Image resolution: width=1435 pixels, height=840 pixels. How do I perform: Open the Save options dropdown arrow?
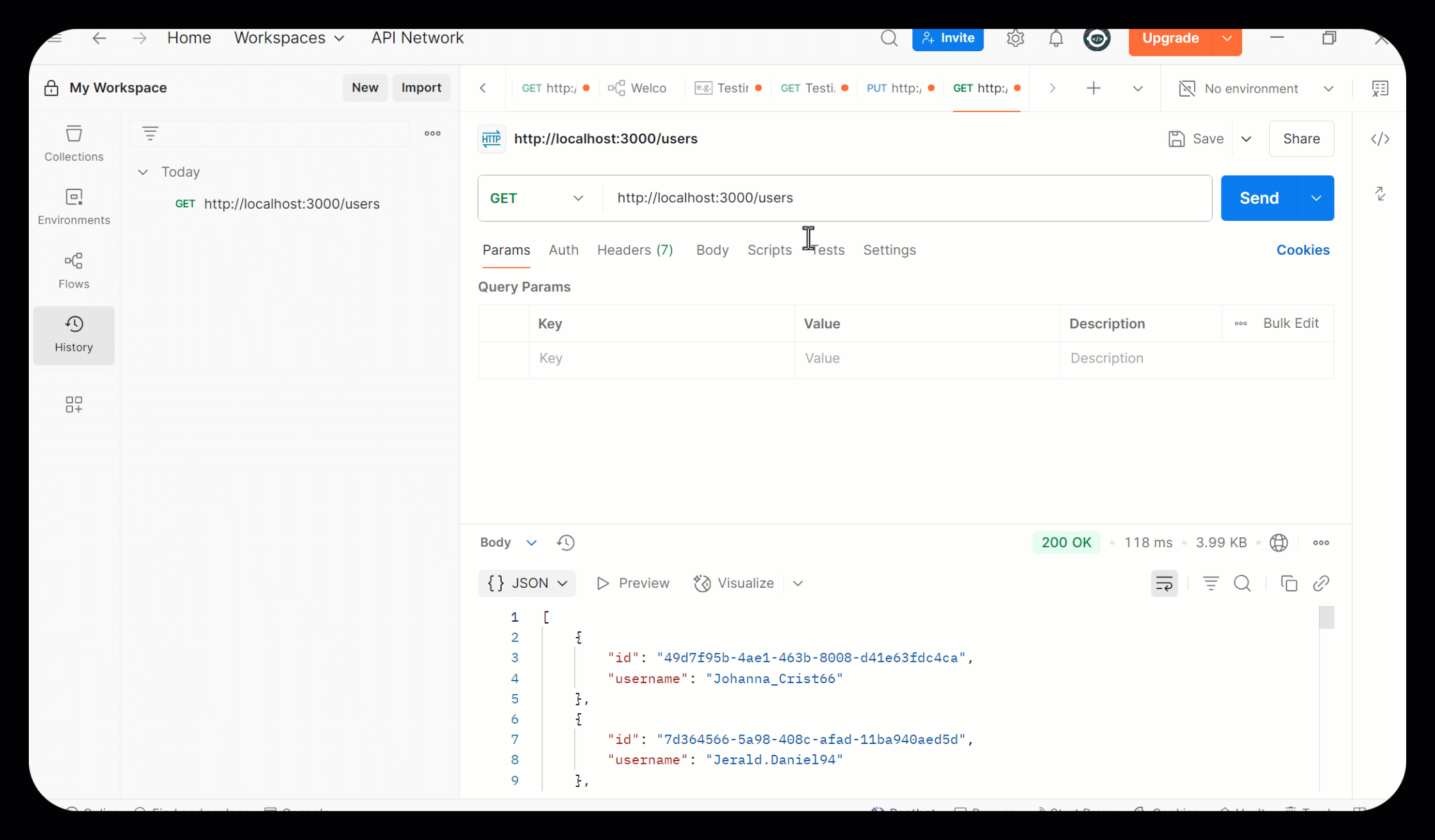(1246, 139)
